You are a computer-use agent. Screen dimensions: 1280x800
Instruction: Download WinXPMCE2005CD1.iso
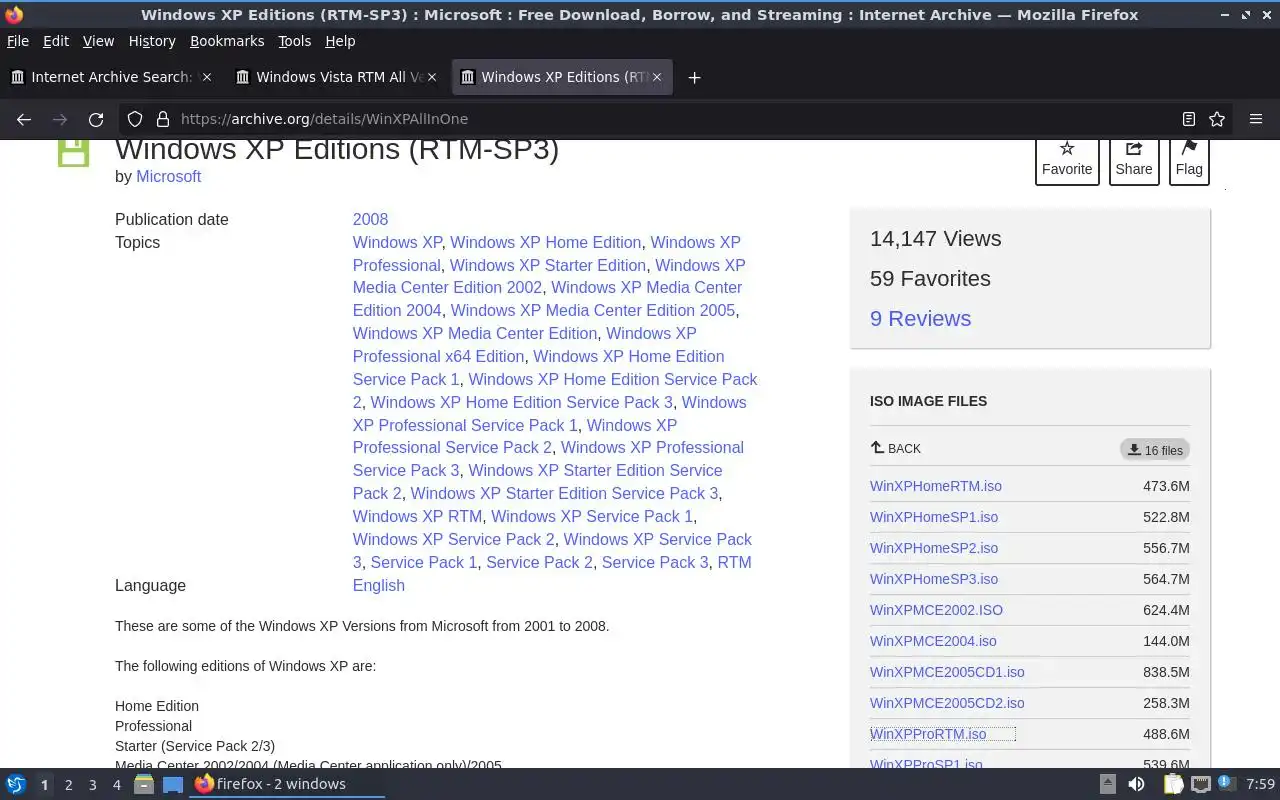tap(947, 672)
